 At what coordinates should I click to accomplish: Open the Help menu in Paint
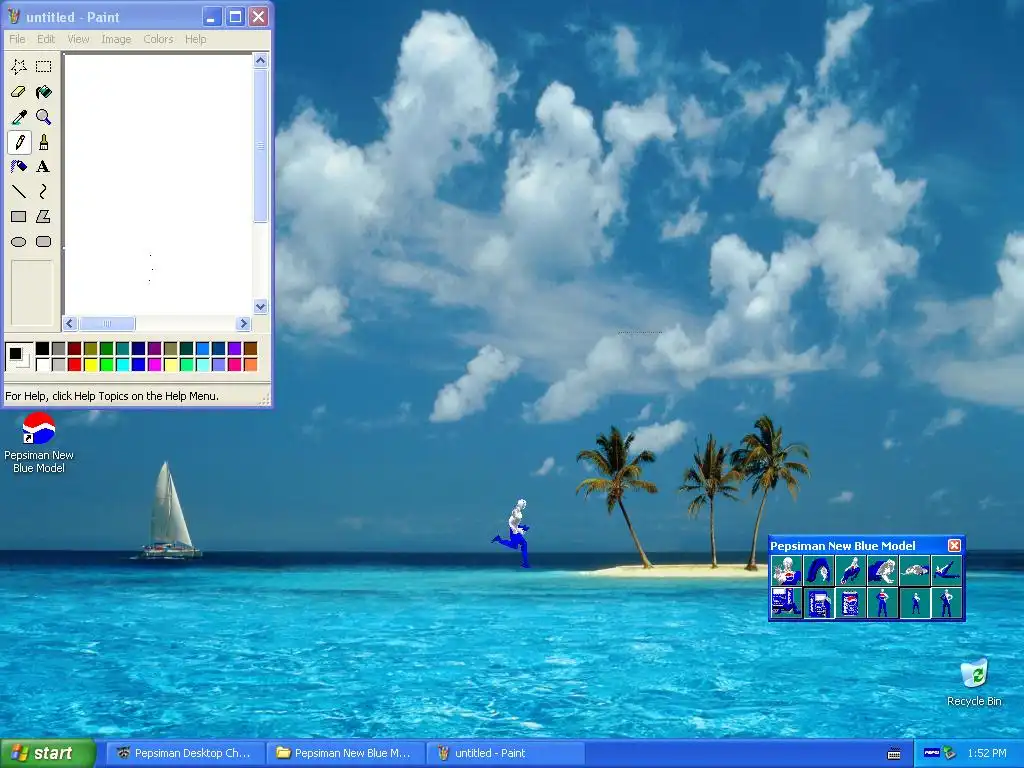(x=195, y=39)
